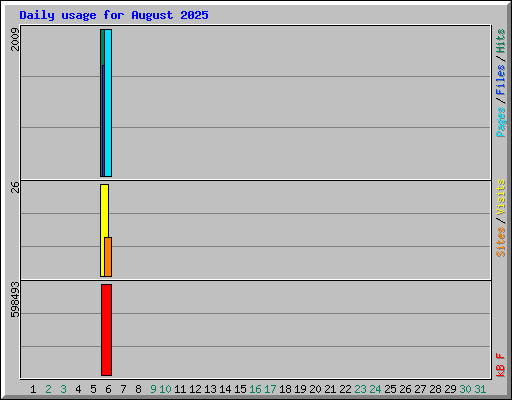Click the yellow Visits bar for day 6
The width and height of the screenshot is (512, 400).
pyautogui.click(x=103, y=230)
